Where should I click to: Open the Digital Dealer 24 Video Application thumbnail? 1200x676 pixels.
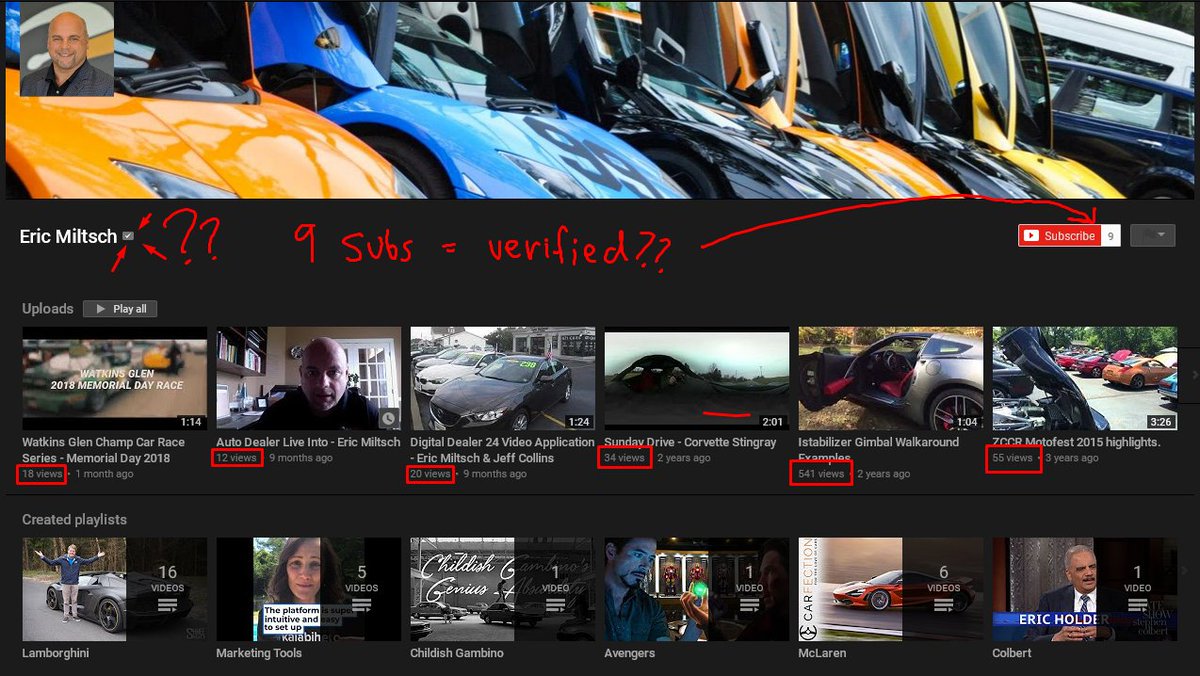[502, 378]
